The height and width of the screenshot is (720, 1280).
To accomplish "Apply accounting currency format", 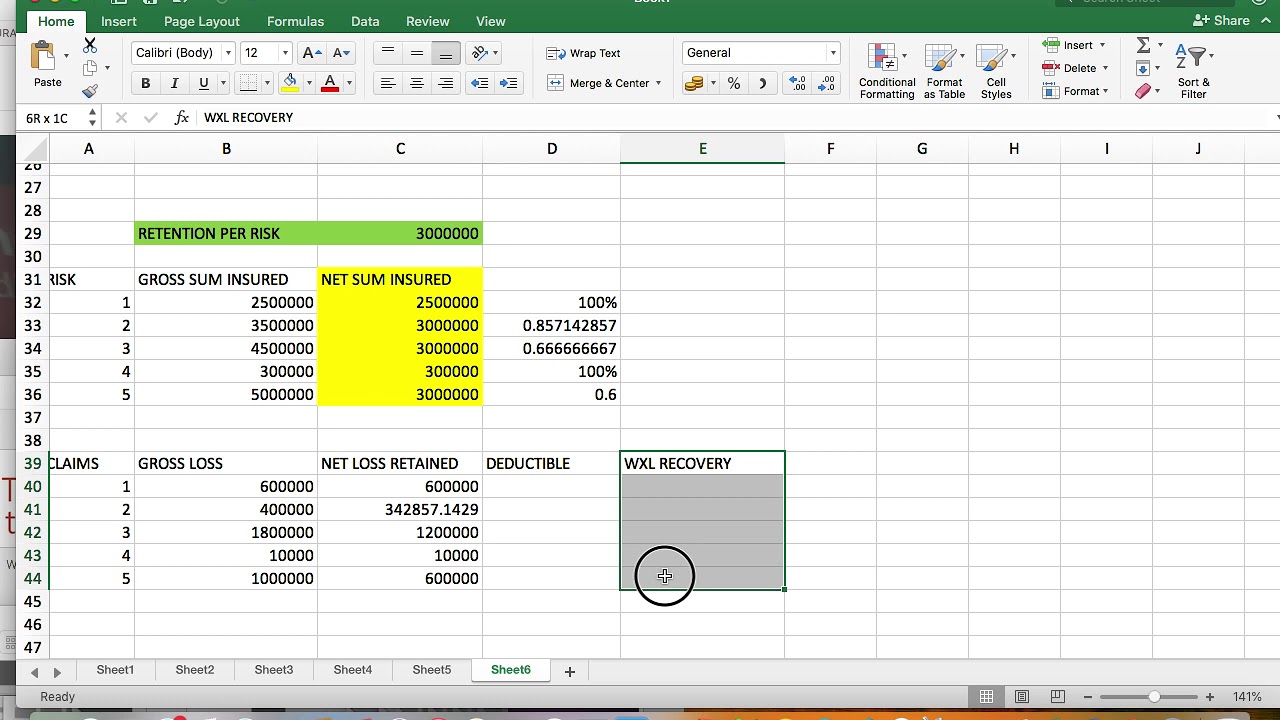I will point(693,84).
